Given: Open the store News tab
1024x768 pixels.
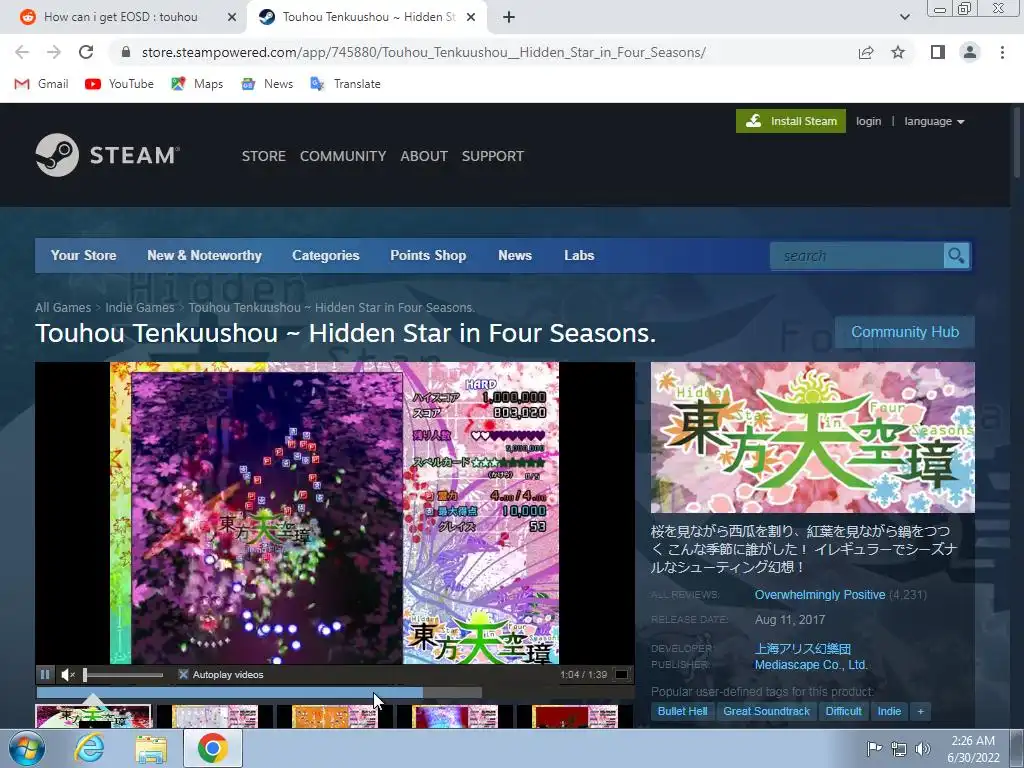Looking at the screenshot, I should coord(515,255).
